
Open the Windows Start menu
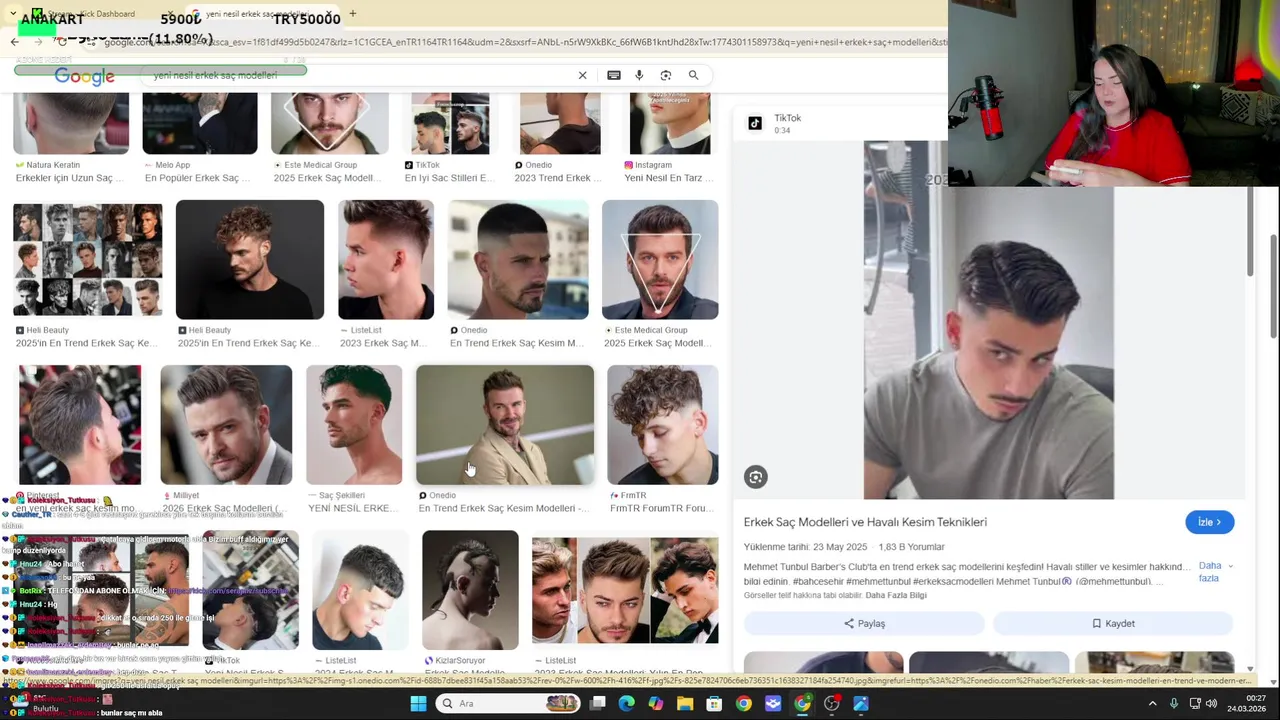418,703
